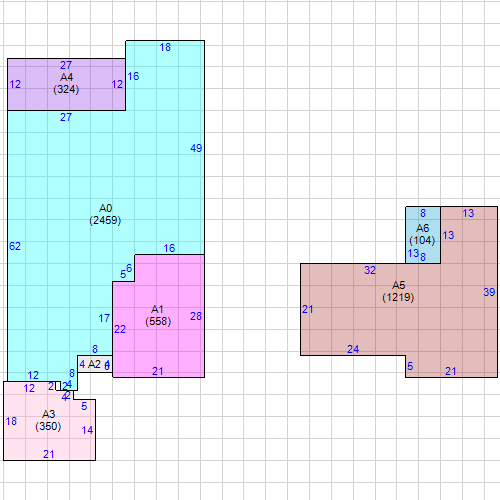Click the 28 dimension on A1's right side
Viewport: 500px width, 500px height.
[x=196, y=316]
